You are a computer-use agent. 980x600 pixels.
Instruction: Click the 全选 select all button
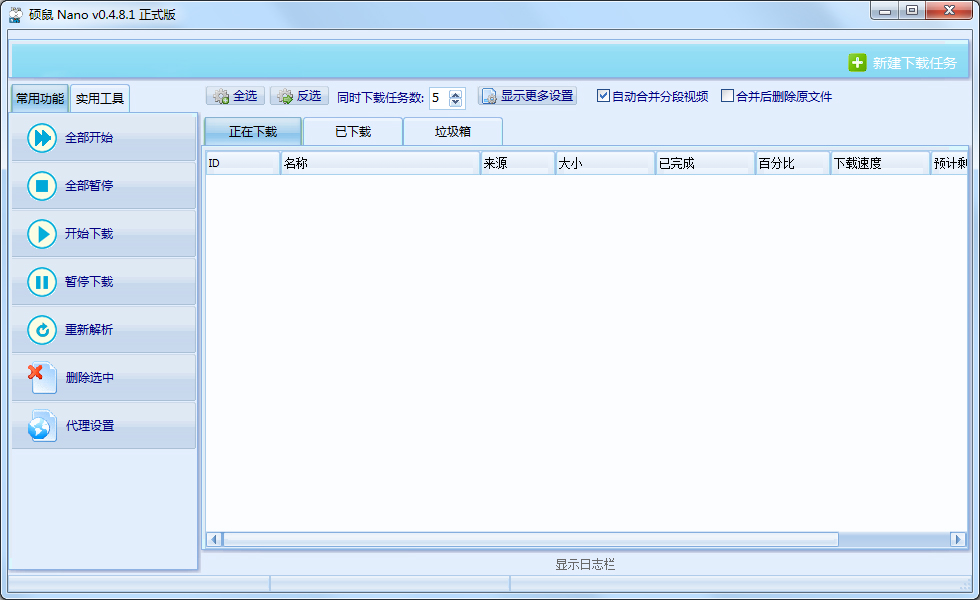(x=235, y=96)
